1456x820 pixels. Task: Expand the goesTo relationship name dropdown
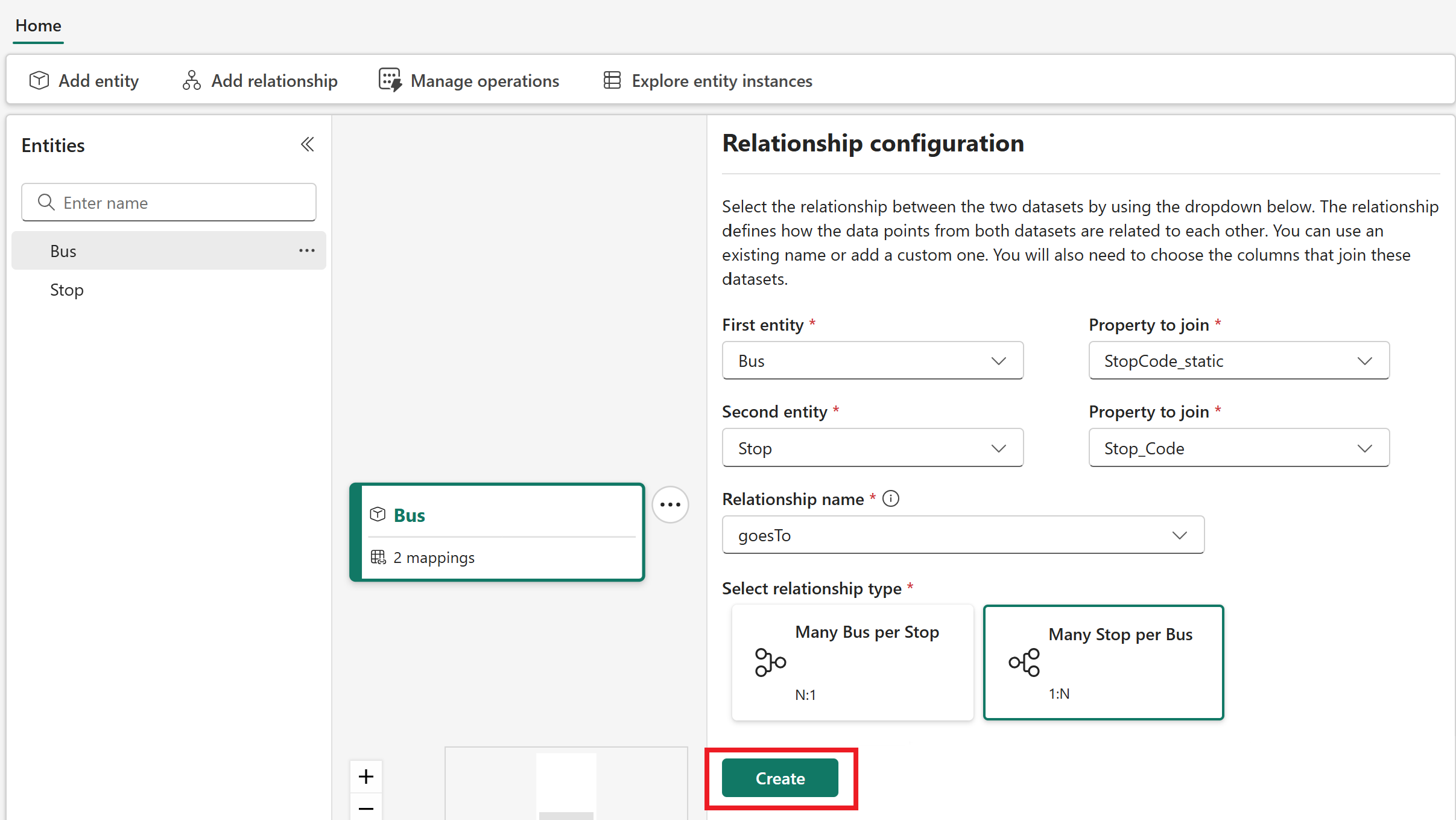coord(963,535)
